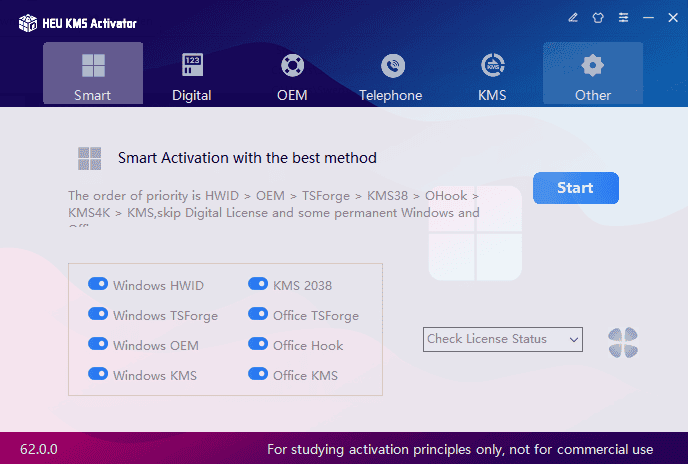Close the HEU KMS Activator window
The height and width of the screenshot is (464, 688).
(673, 18)
